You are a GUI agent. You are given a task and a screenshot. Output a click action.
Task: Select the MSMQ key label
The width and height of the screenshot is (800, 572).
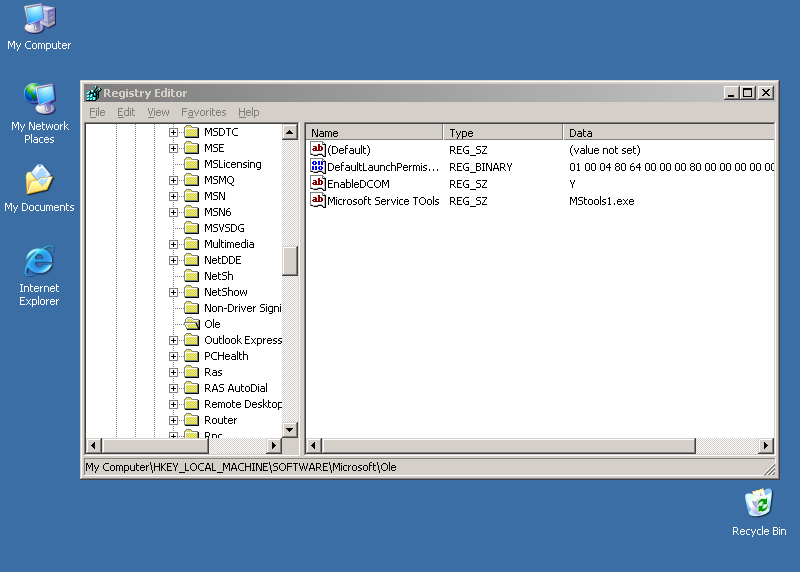pyautogui.click(x=219, y=181)
